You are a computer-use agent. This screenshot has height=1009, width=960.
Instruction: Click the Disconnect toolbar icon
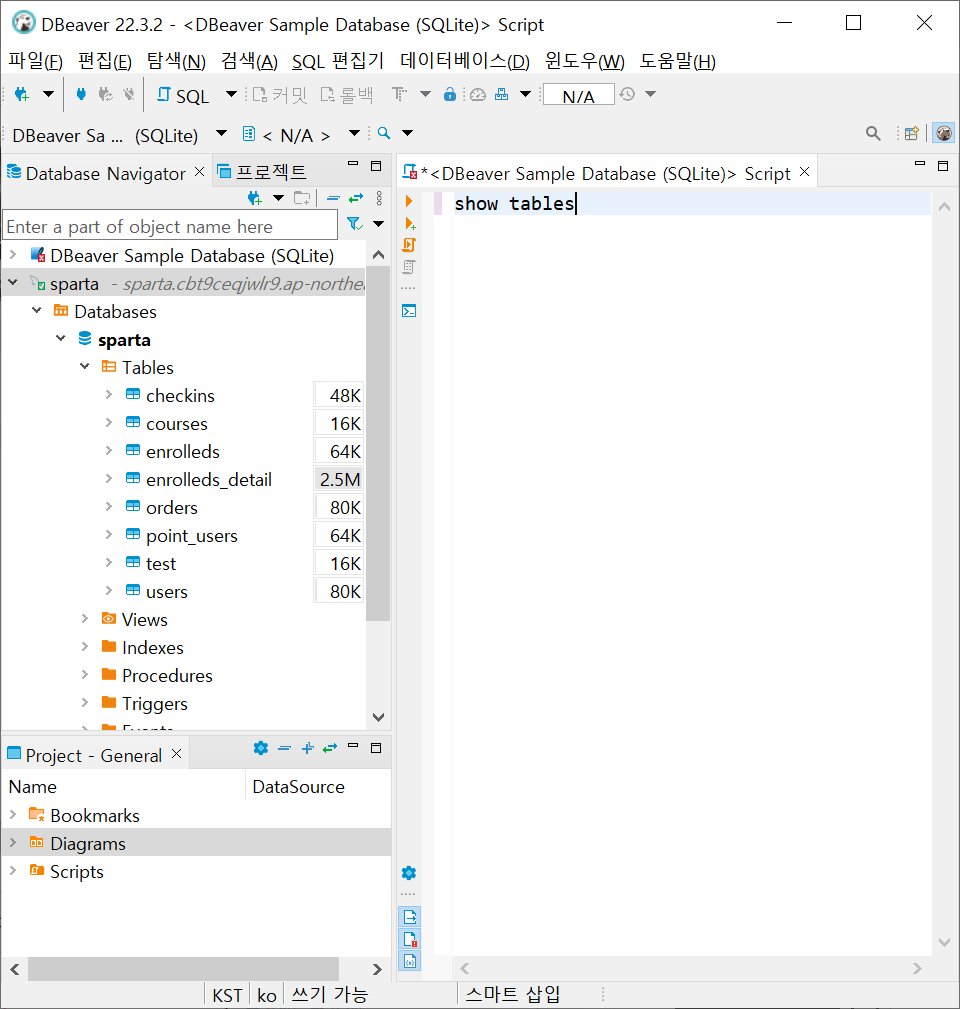pos(129,95)
